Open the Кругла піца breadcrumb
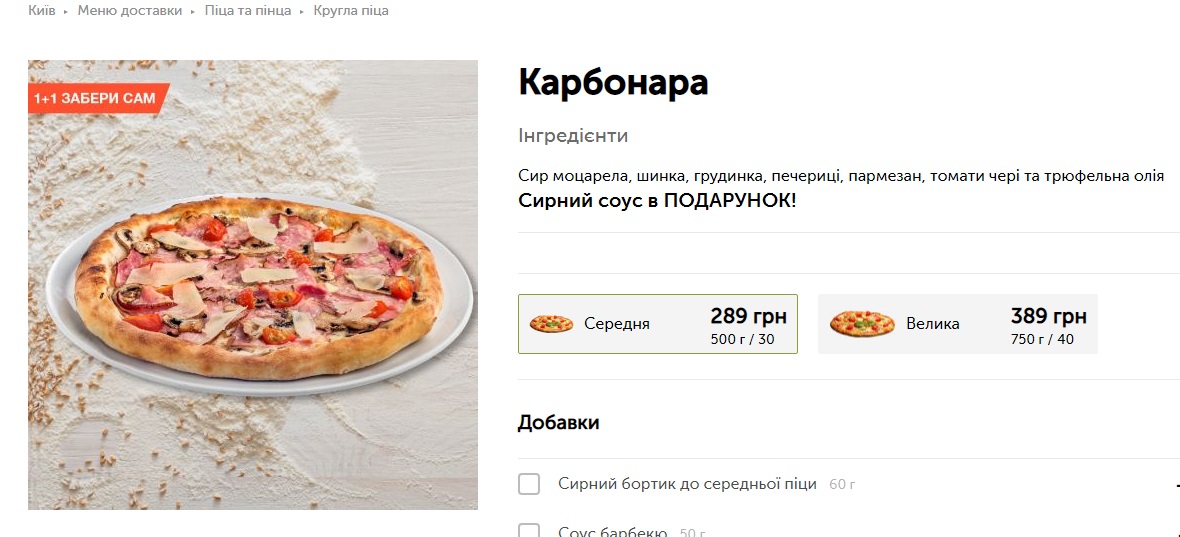This screenshot has width=1180, height=537. pyautogui.click(x=351, y=11)
